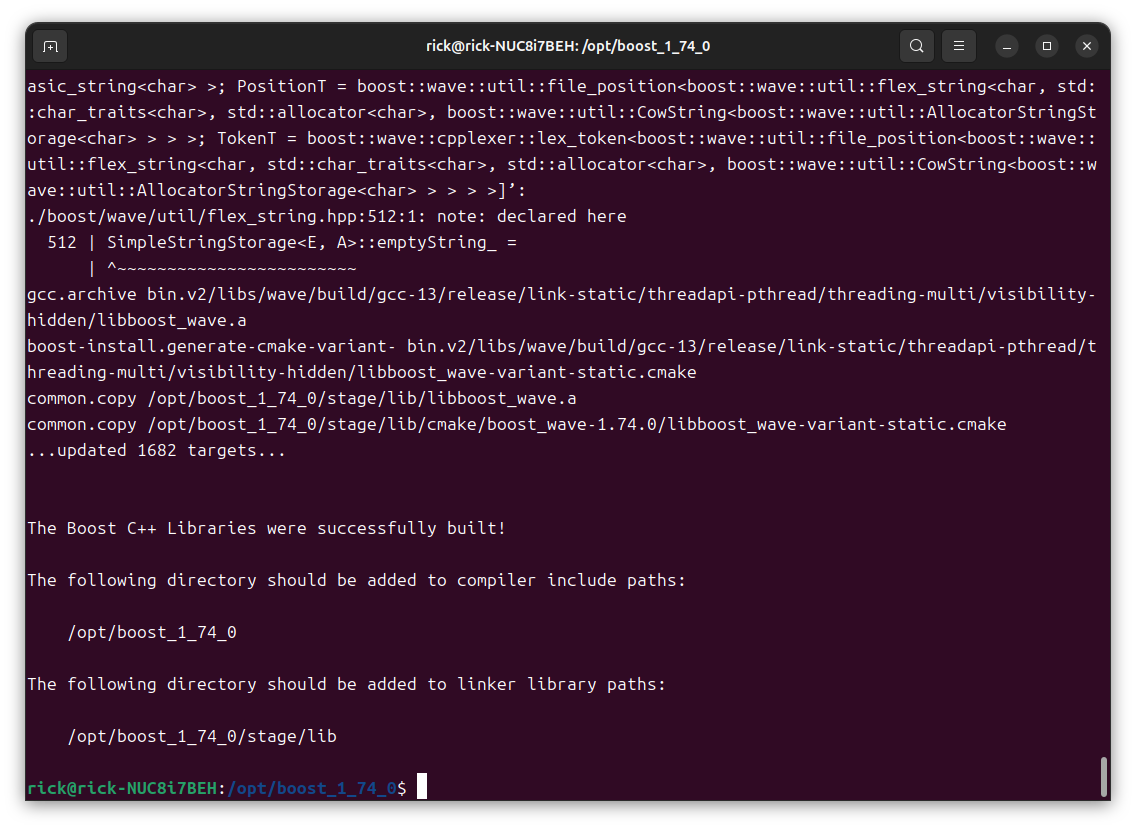This screenshot has height=829, width=1136.
Task: Click the compiler include paths message line
Action: [x=356, y=580]
